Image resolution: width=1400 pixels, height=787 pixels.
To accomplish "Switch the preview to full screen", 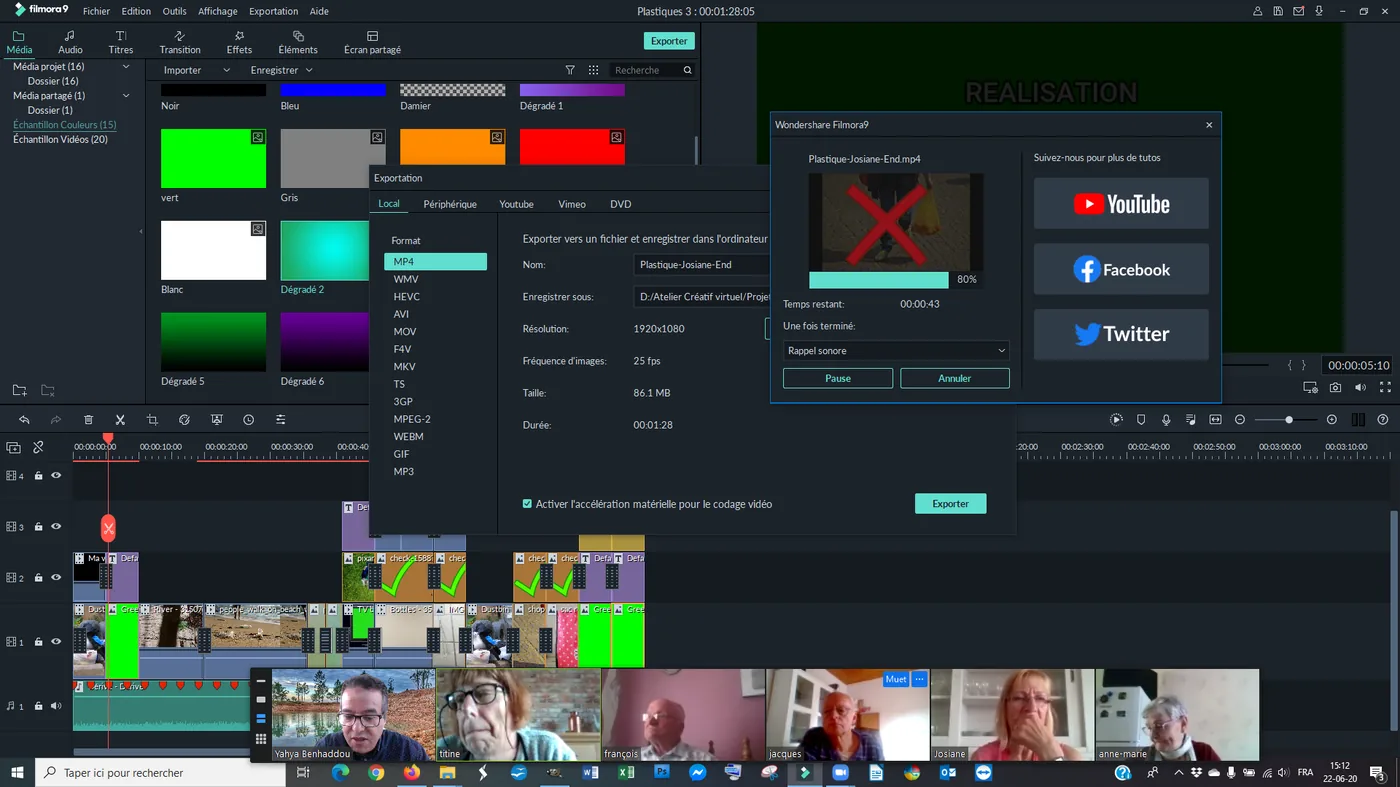I will point(1385,388).
